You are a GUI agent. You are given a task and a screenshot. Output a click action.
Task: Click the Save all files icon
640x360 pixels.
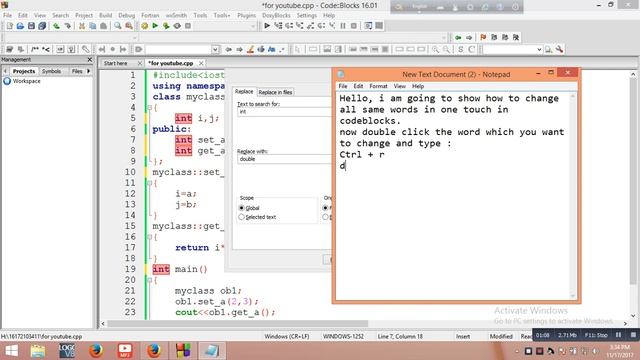pyautogui.click(x=42, y=26)
